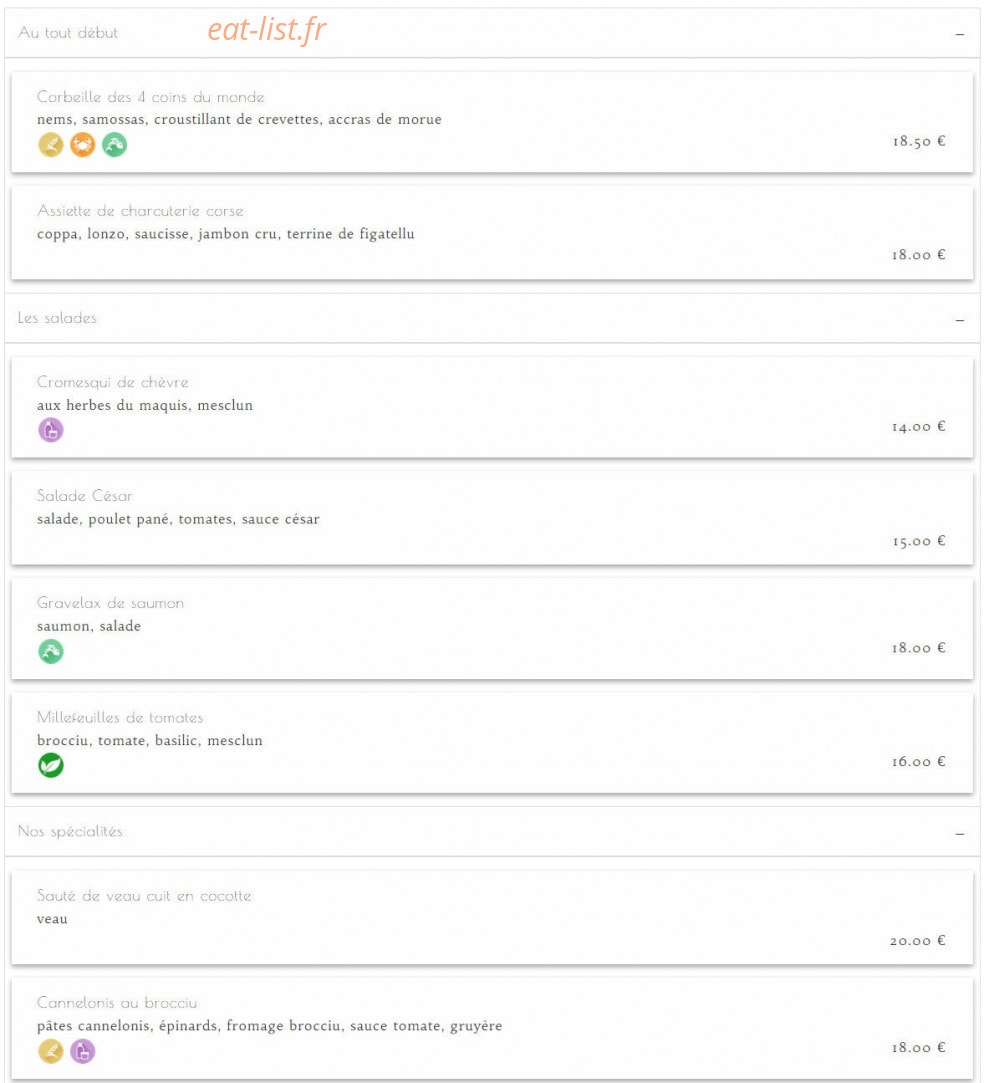
Task: Click the orange crustacean allergen icon
Action: (x=82, y=145)
